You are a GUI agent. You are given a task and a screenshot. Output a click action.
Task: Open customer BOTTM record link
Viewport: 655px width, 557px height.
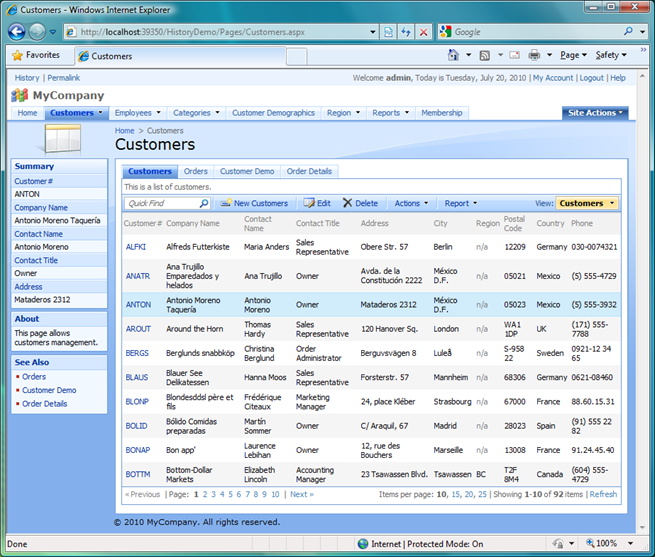(x=138, y=474)
